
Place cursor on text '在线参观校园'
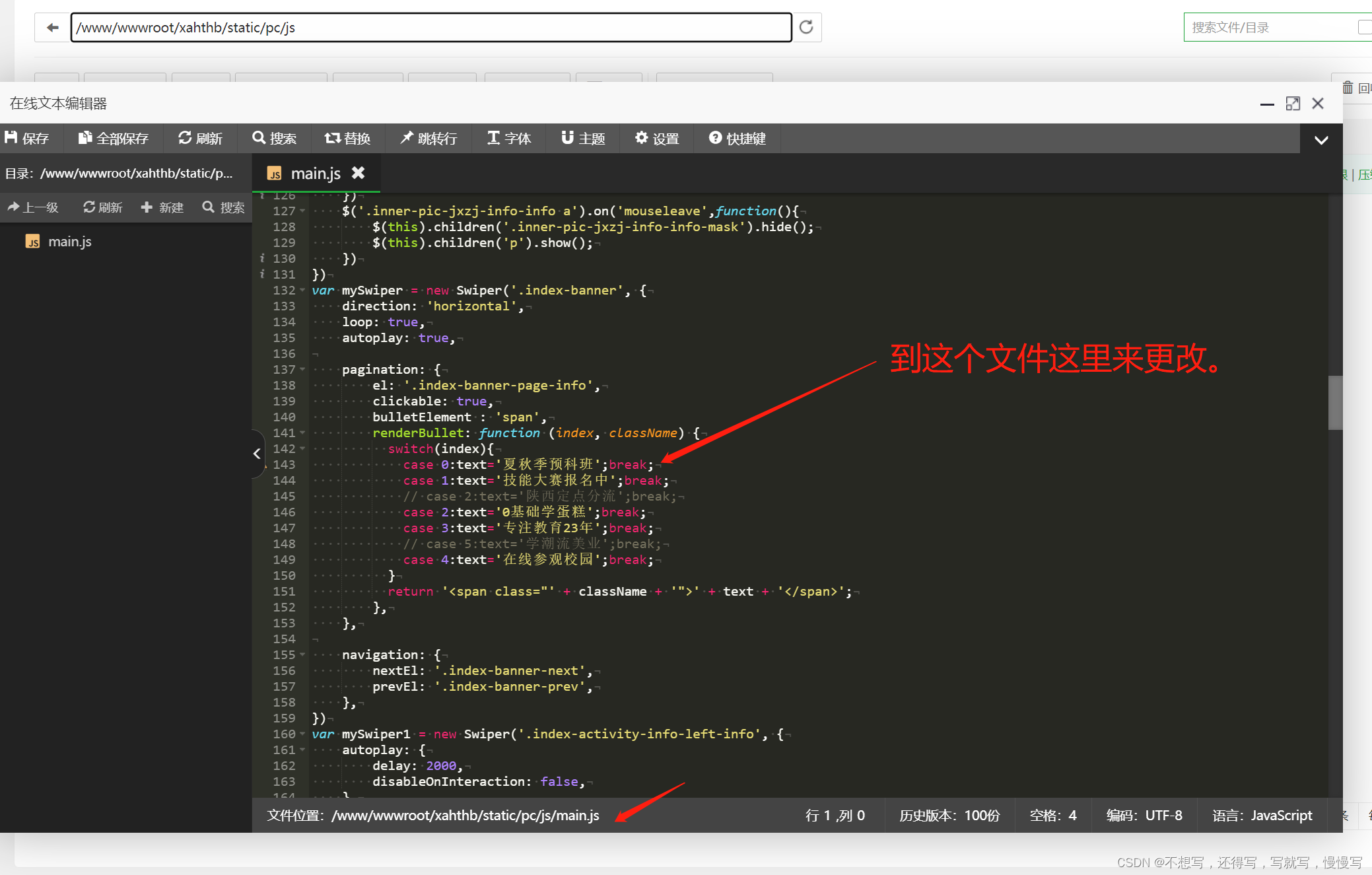point(547,559)
